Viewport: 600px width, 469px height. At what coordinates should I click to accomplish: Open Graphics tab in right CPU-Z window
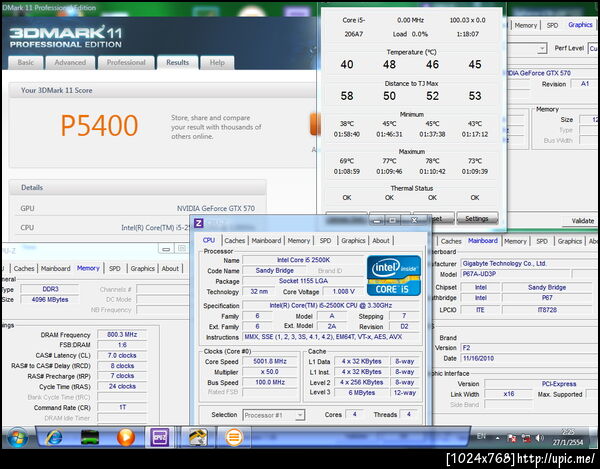pyautogui.click(x=570, y=241)
